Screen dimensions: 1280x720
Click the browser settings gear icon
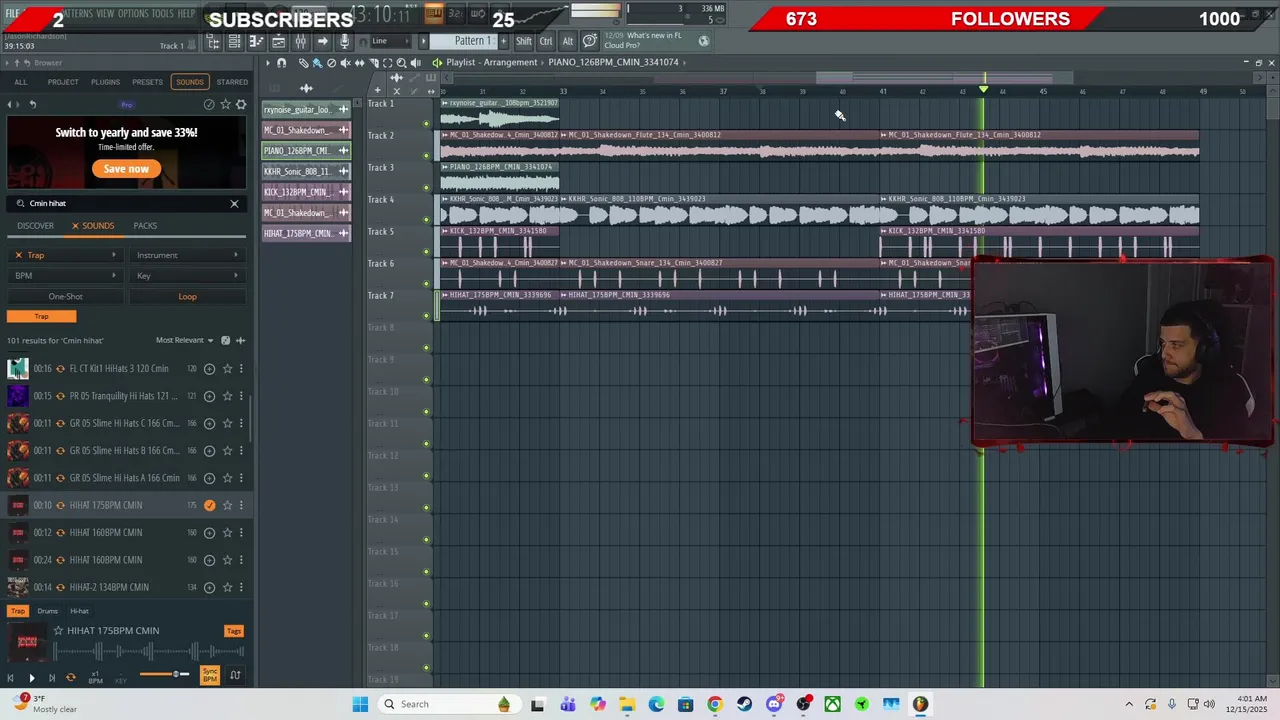click(241, 104)
